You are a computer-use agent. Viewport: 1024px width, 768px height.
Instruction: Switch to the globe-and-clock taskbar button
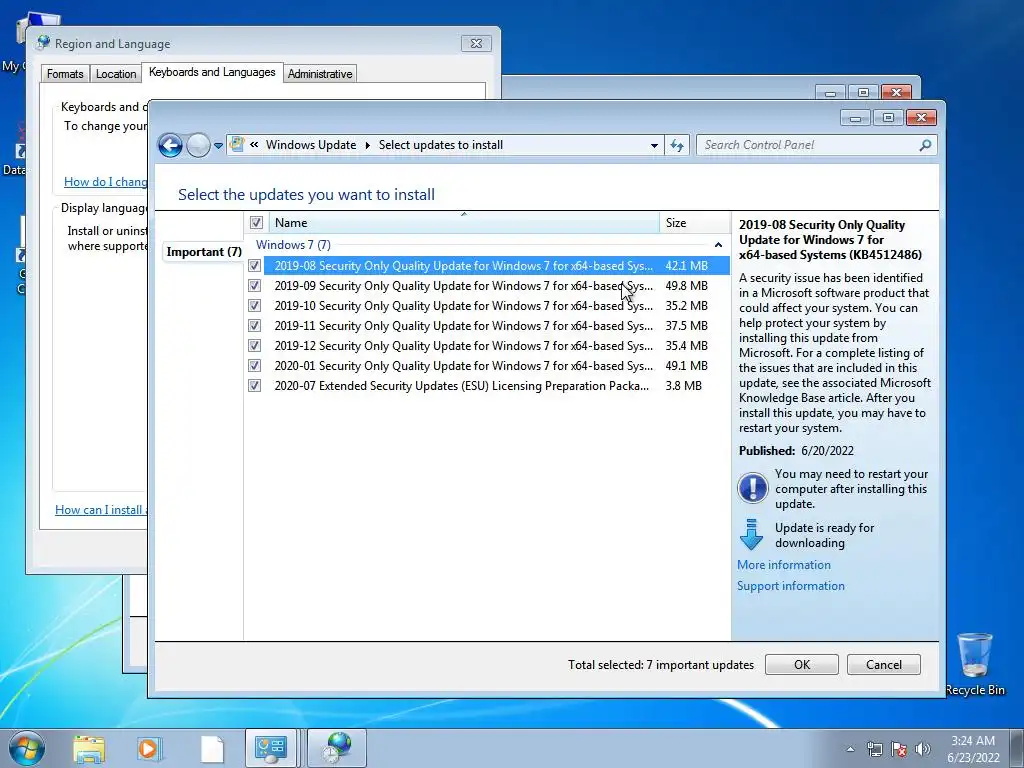point(336,748)
